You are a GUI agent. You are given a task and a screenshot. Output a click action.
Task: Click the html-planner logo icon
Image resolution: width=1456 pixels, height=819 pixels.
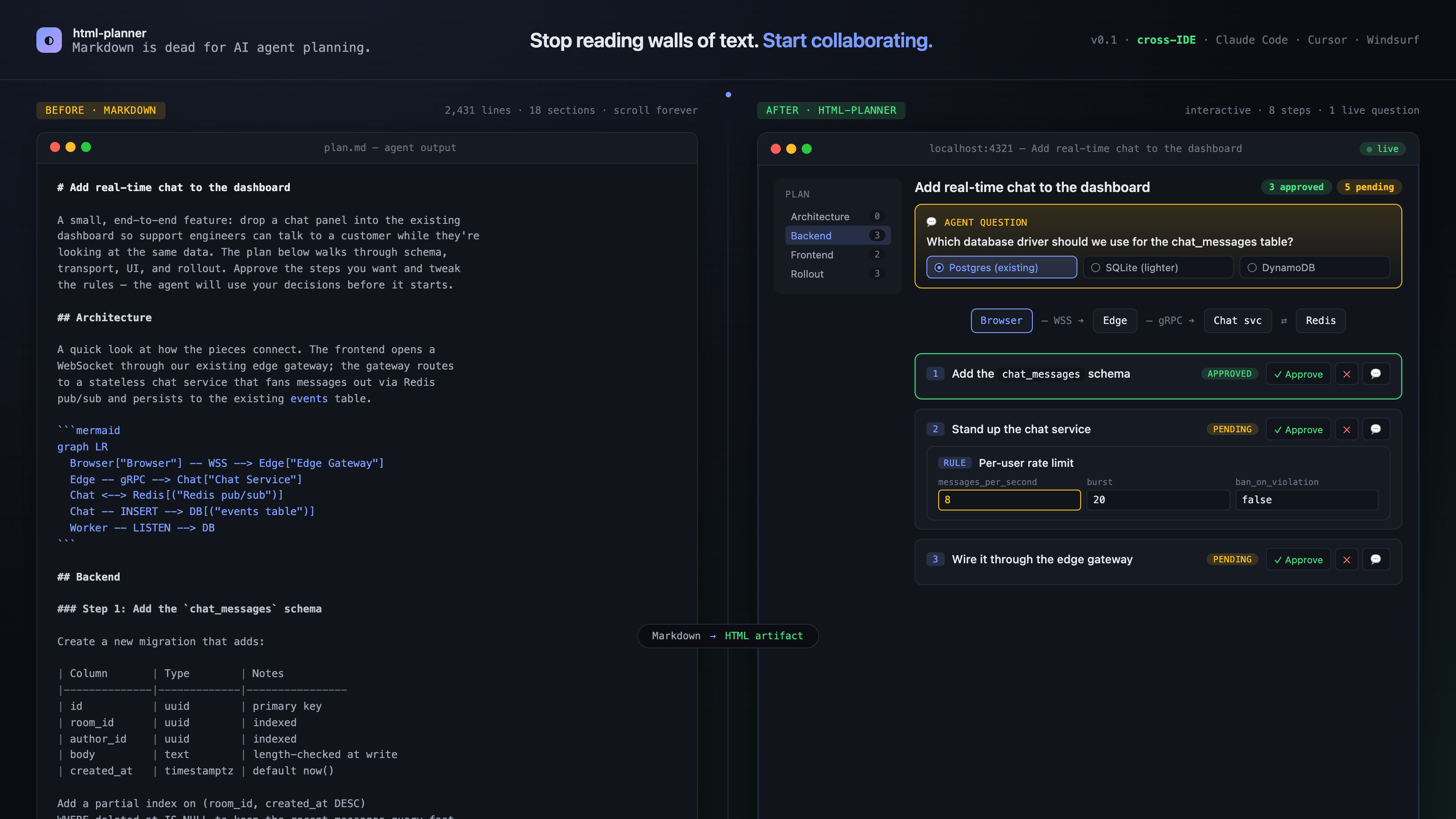pyautogui.click(x=49, y=40)
